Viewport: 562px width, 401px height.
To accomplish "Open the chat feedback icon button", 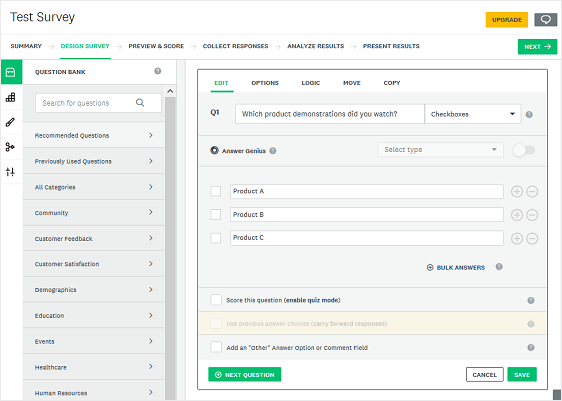I will pyautogui.click(x=546, y=20).
